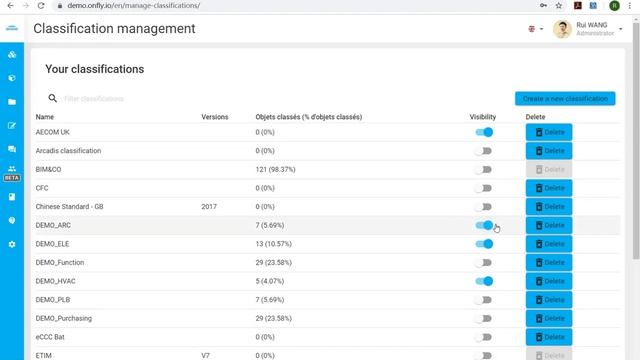Screen dimensions: 640x360
Task: Select the DEMO_Function classification name
Action: (x=60, y=262)
